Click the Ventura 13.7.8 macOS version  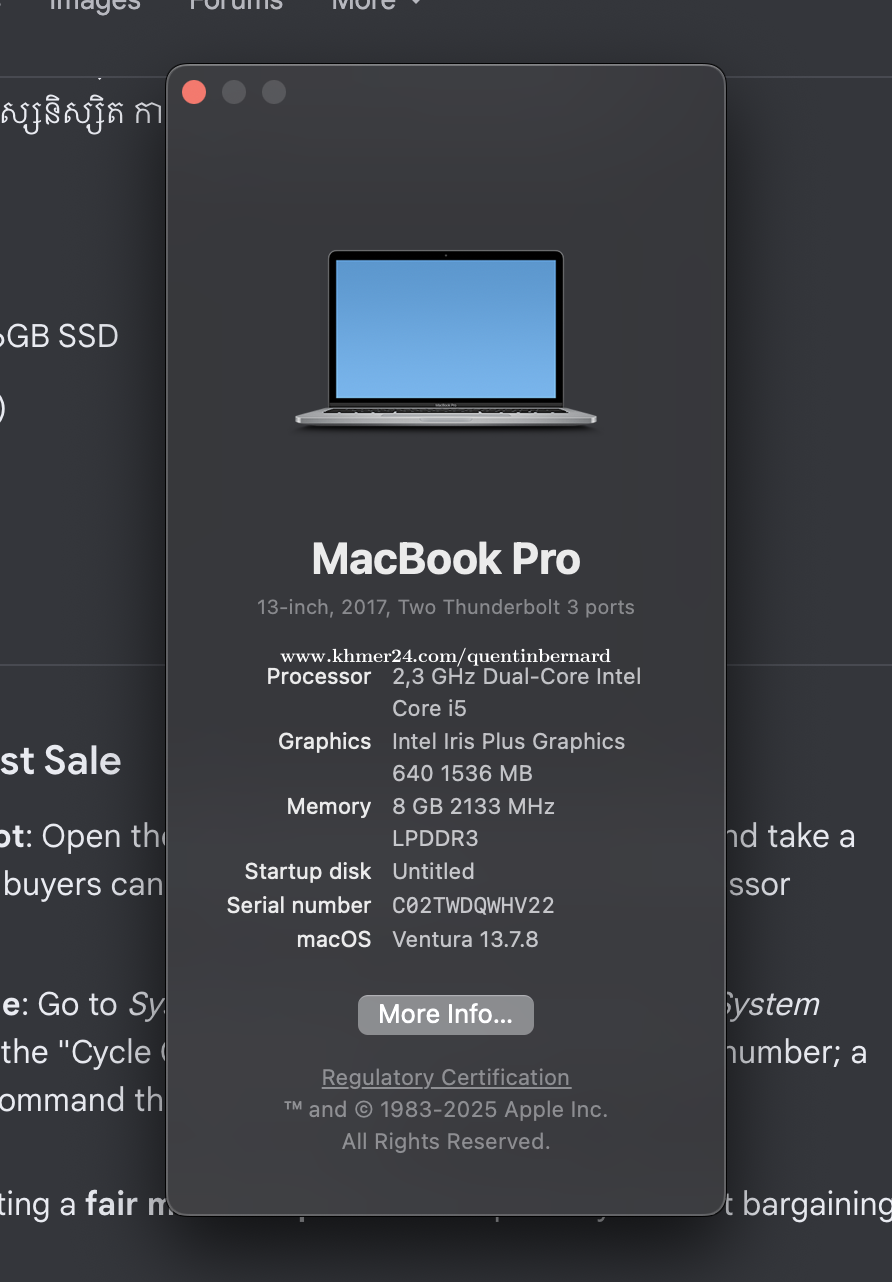pyautogui.click(x=465, y=939)
